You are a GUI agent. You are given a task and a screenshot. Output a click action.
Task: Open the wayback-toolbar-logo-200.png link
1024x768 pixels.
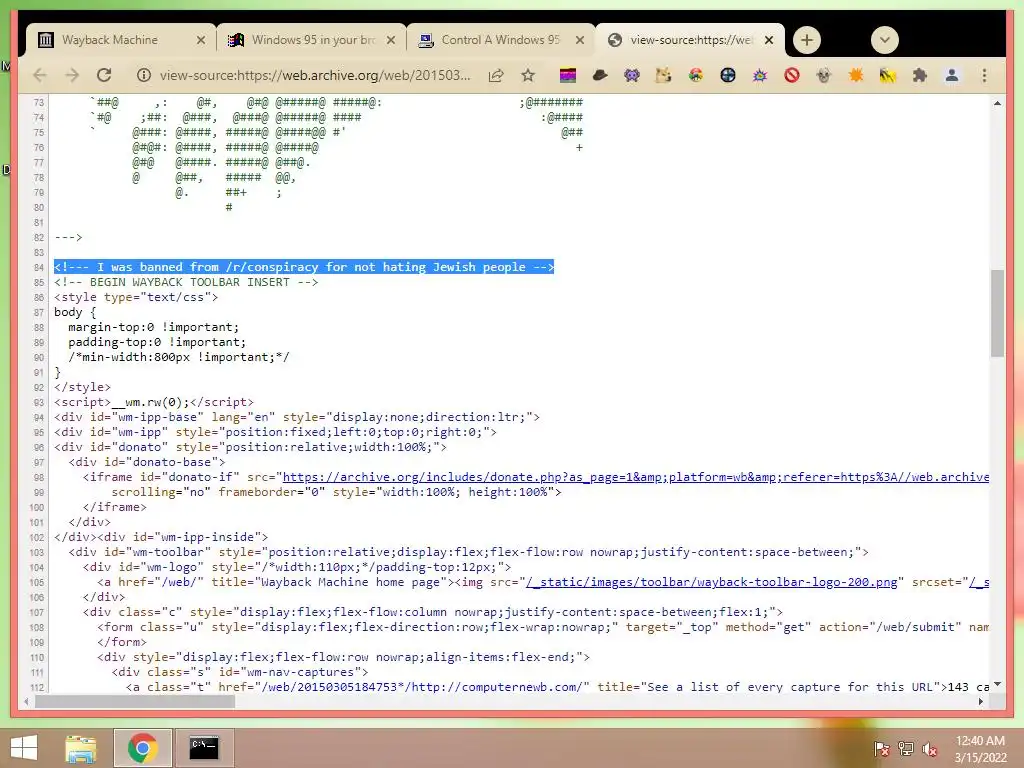[x=712, y=582]
